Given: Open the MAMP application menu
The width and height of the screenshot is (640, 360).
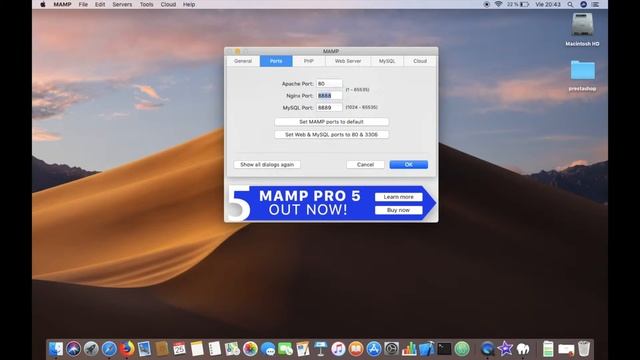Looking at the screenshot, I should point(62,4).
